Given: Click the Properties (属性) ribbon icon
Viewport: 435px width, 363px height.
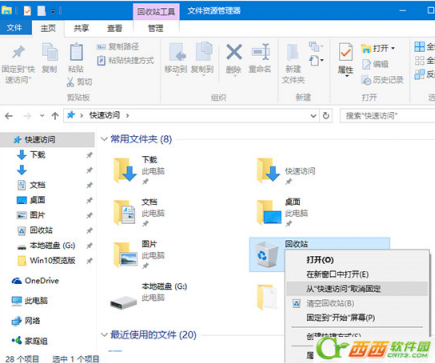Looking at the screenshot, I should [x=346, y=52].
